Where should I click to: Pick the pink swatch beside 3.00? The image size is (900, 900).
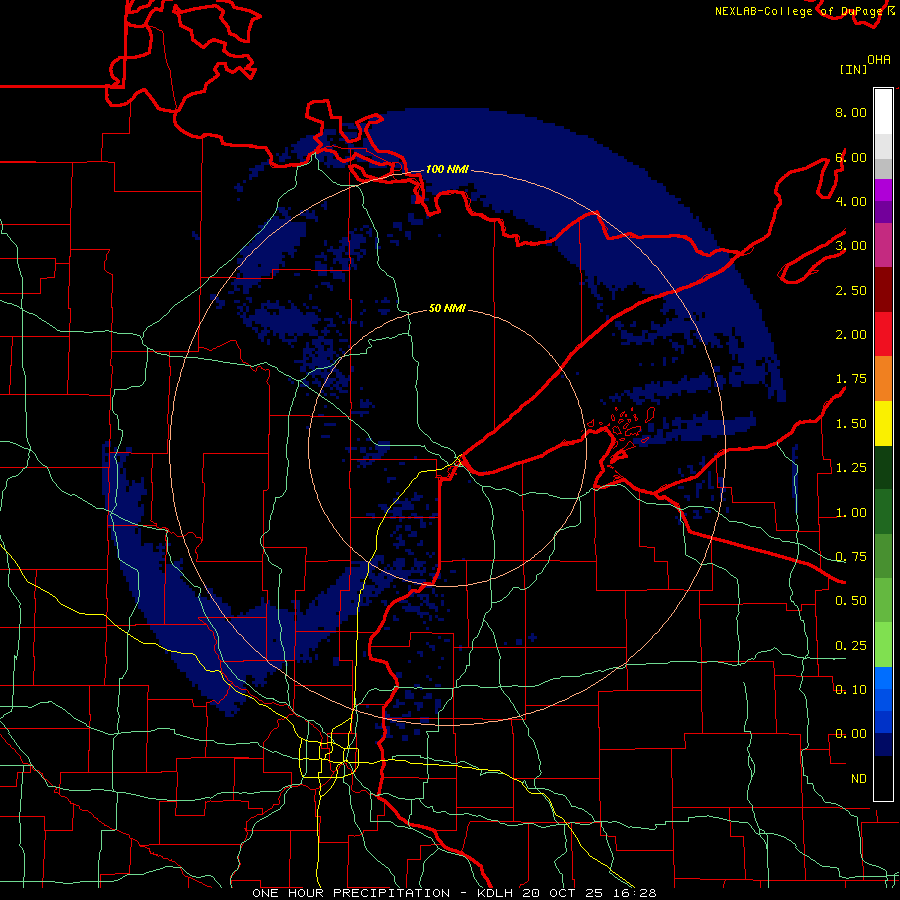883,246
